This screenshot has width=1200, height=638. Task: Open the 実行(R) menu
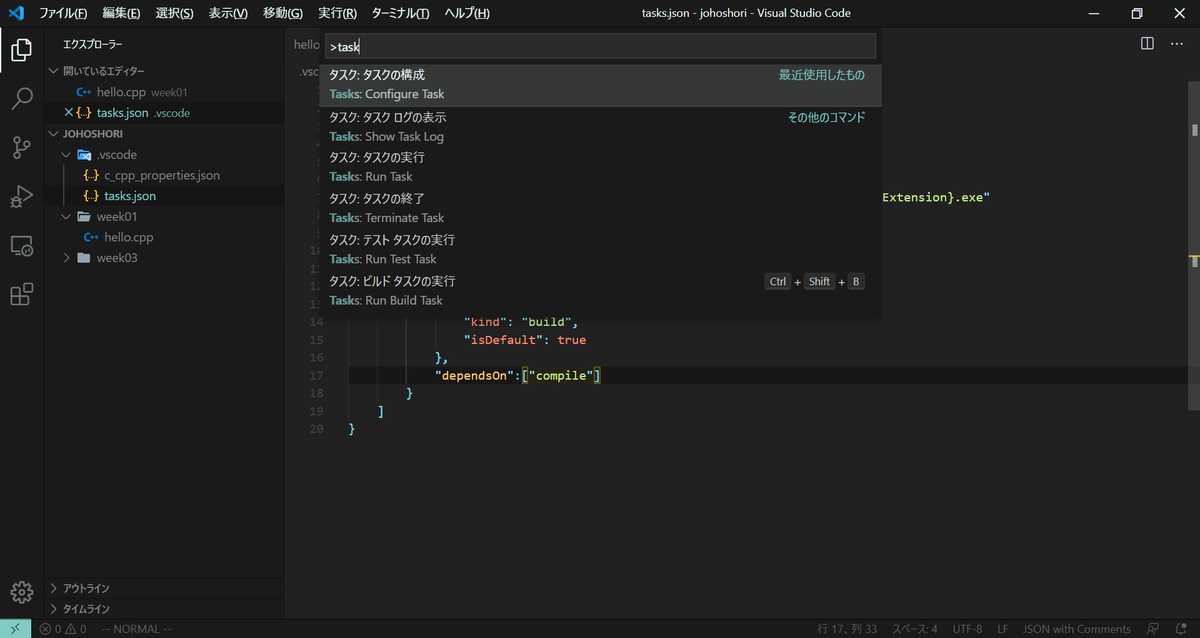click(337, 13)
